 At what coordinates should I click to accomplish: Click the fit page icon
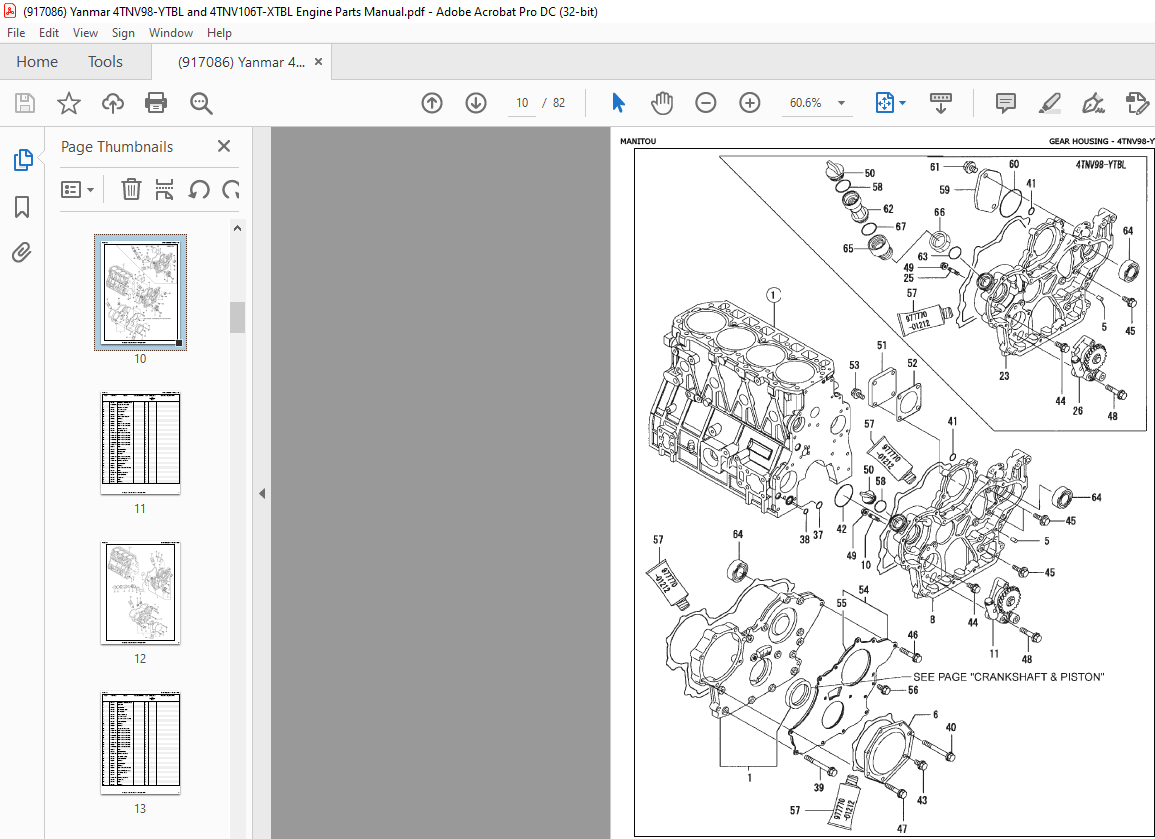884,103
